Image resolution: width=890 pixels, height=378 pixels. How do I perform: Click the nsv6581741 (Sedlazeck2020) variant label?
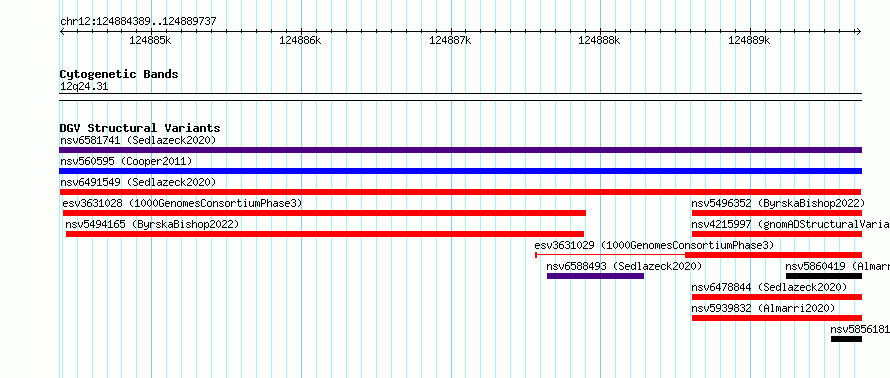coord(138,140)
